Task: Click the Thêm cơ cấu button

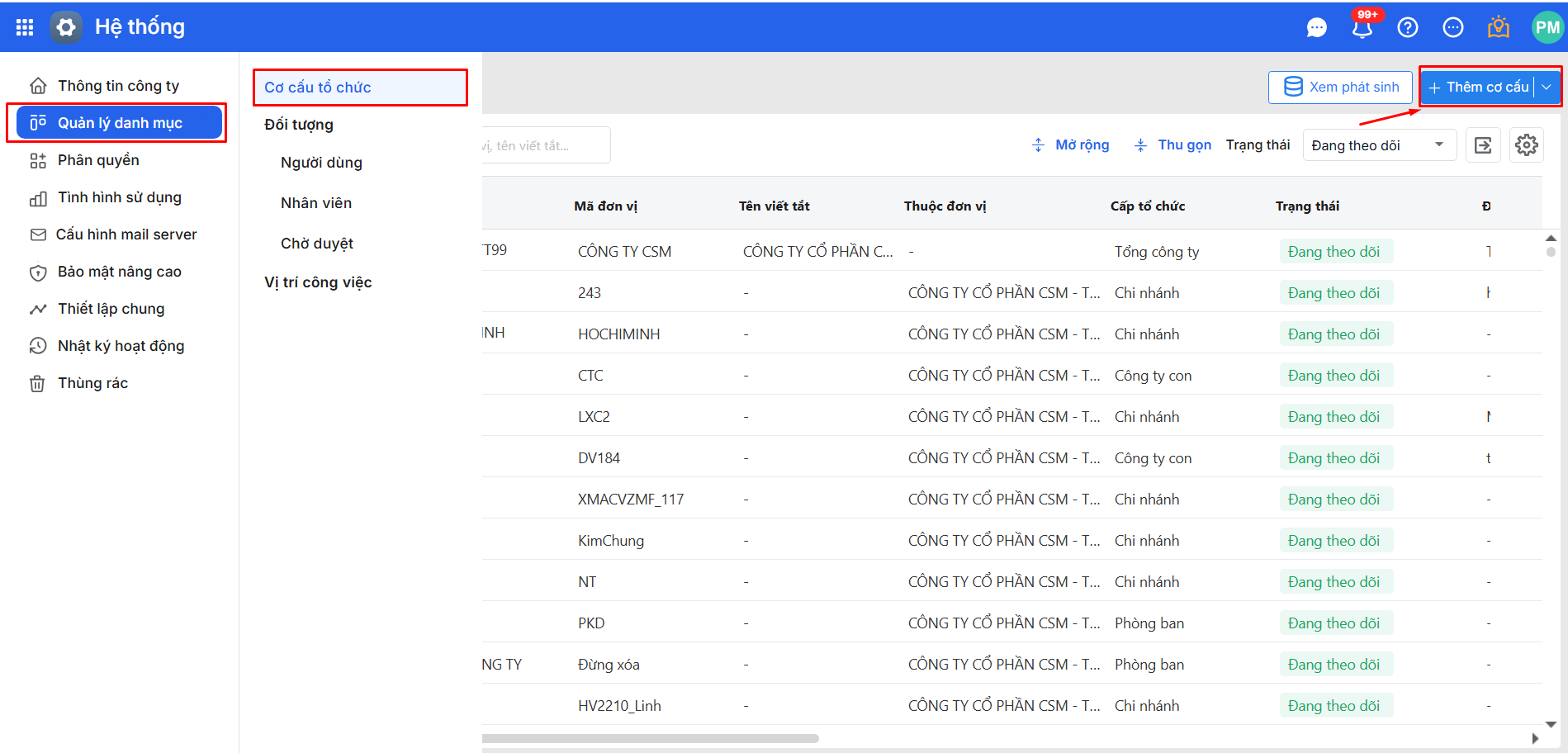Action: click(1478, 87)
